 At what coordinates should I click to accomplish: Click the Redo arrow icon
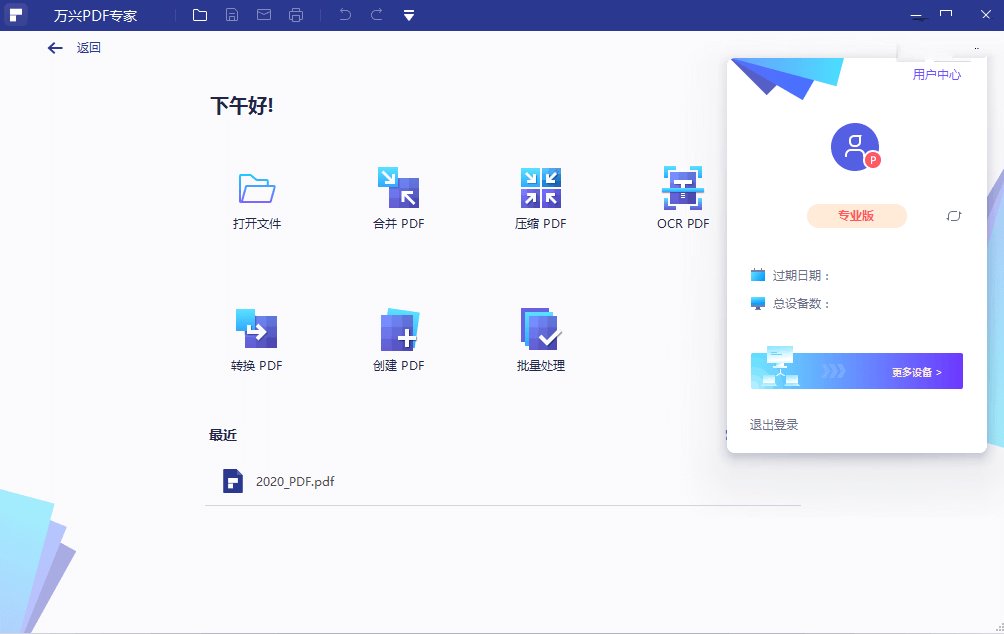pos(378,15)
